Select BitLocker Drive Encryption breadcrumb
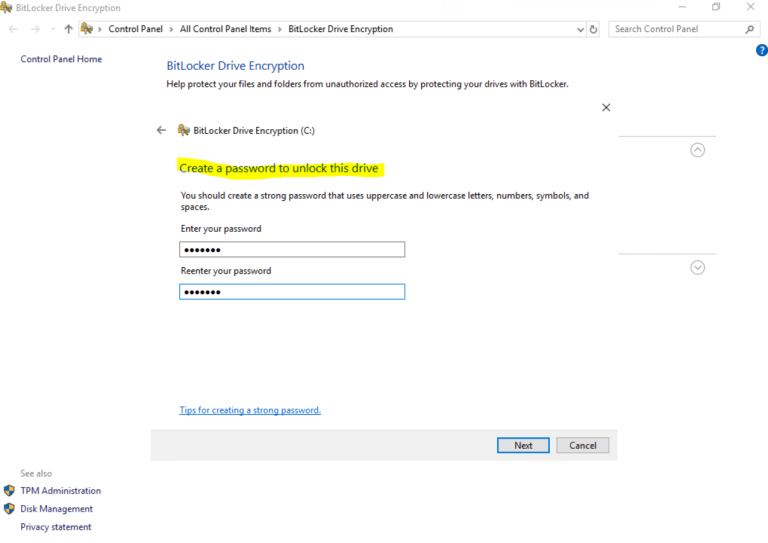The image size is (768, 543). [340, 29]
